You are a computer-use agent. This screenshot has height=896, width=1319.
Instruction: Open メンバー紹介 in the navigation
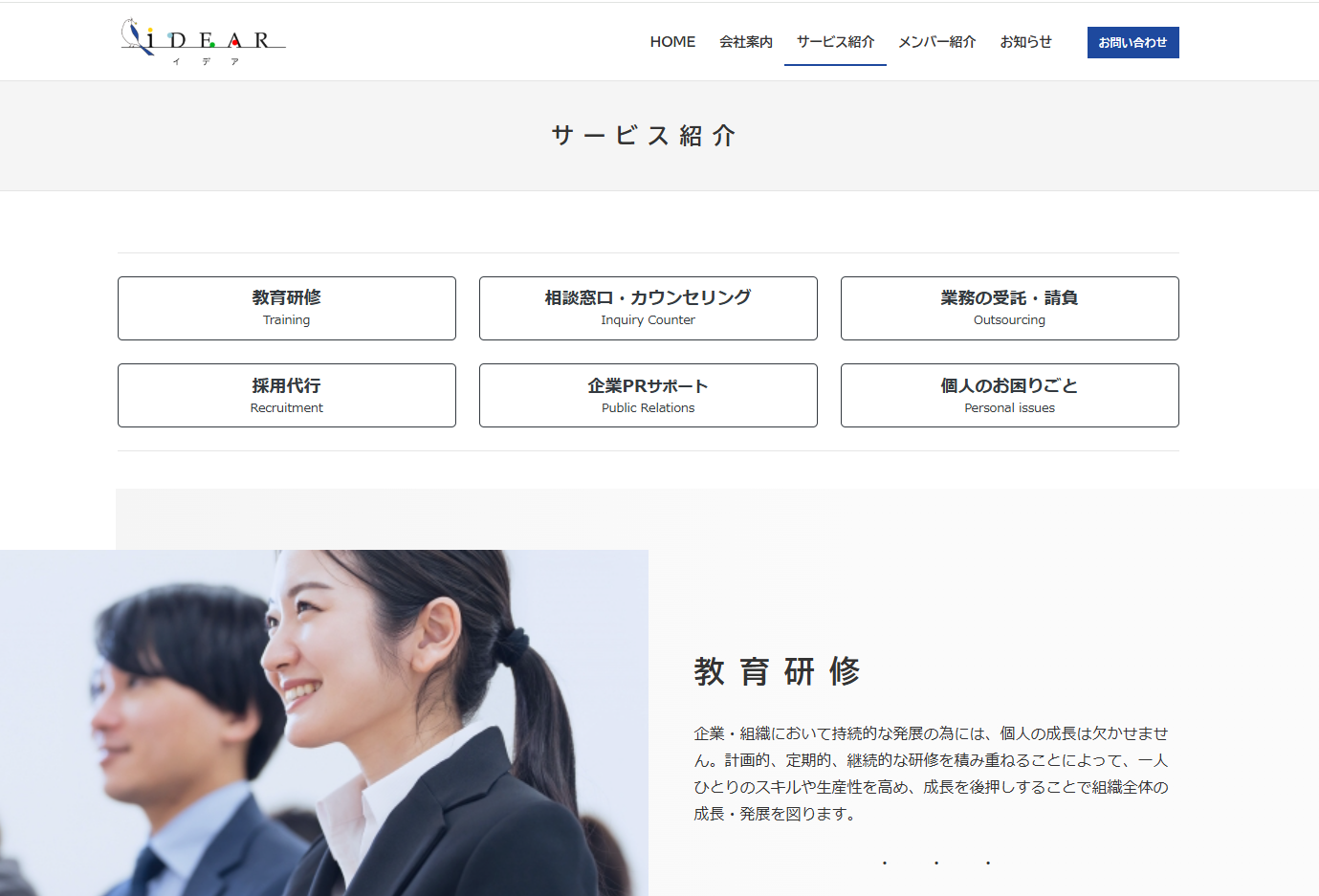tap(937, 42)
